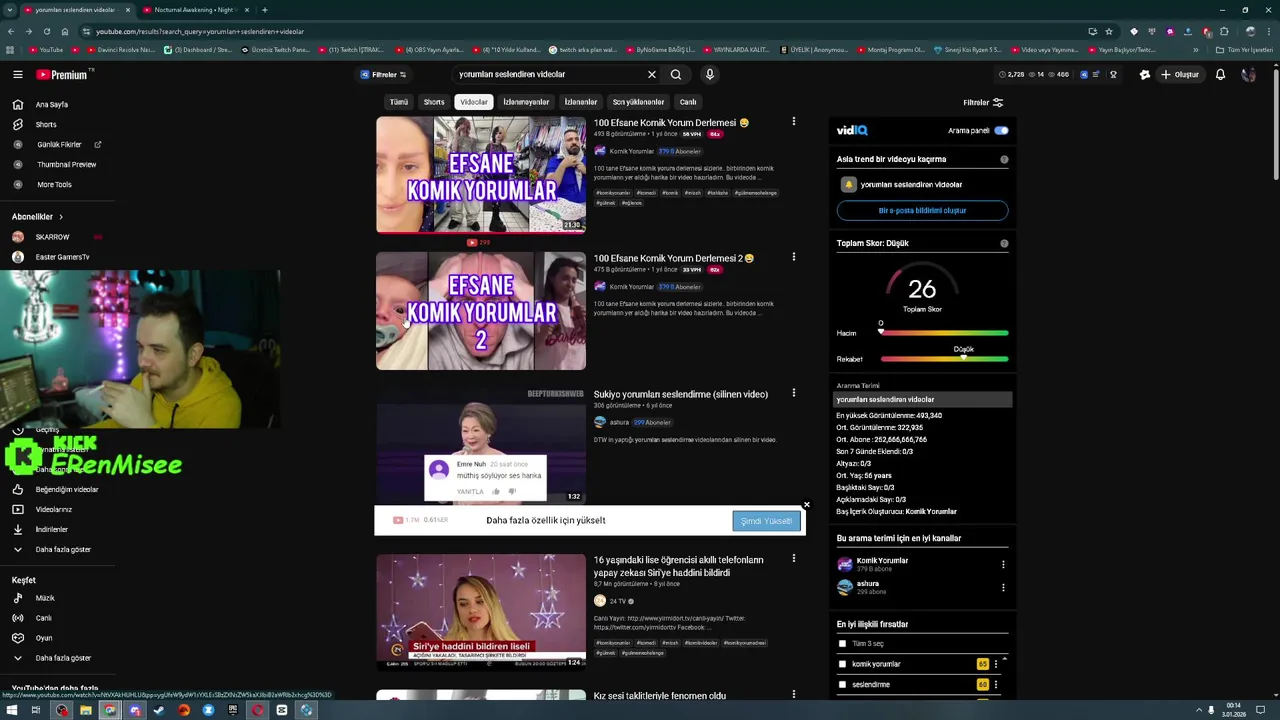Open the notifications bell
1280x720 pixels.
pyautogui.click(x=1220, y=74)
